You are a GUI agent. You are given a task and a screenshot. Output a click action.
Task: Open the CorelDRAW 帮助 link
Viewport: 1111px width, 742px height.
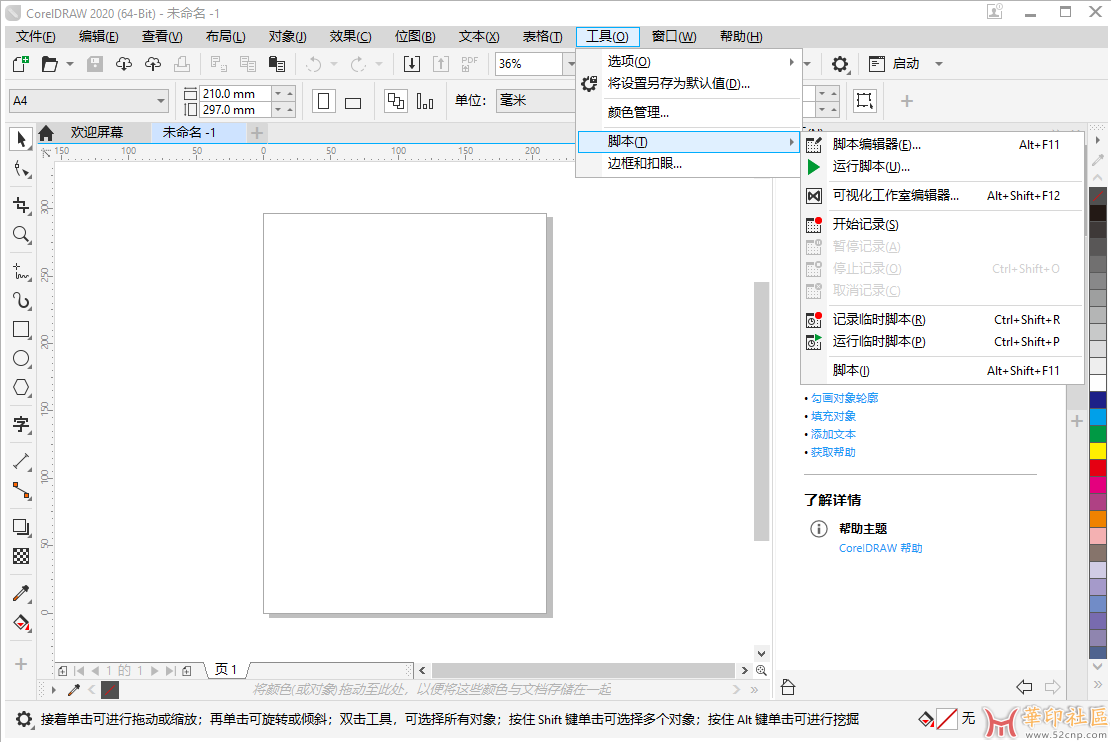[x=880, y=548]
